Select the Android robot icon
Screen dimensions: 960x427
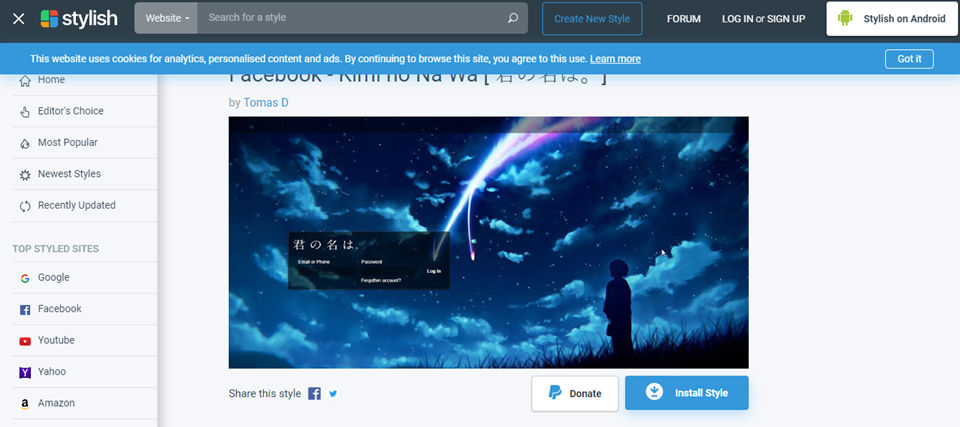(846, 18)
